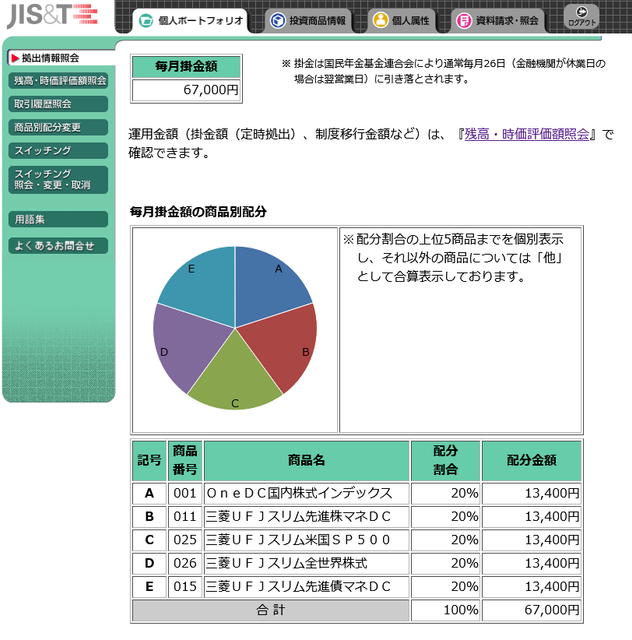Open 残高・時価評価額照会 from the sidebar

[x=58, y=81]
